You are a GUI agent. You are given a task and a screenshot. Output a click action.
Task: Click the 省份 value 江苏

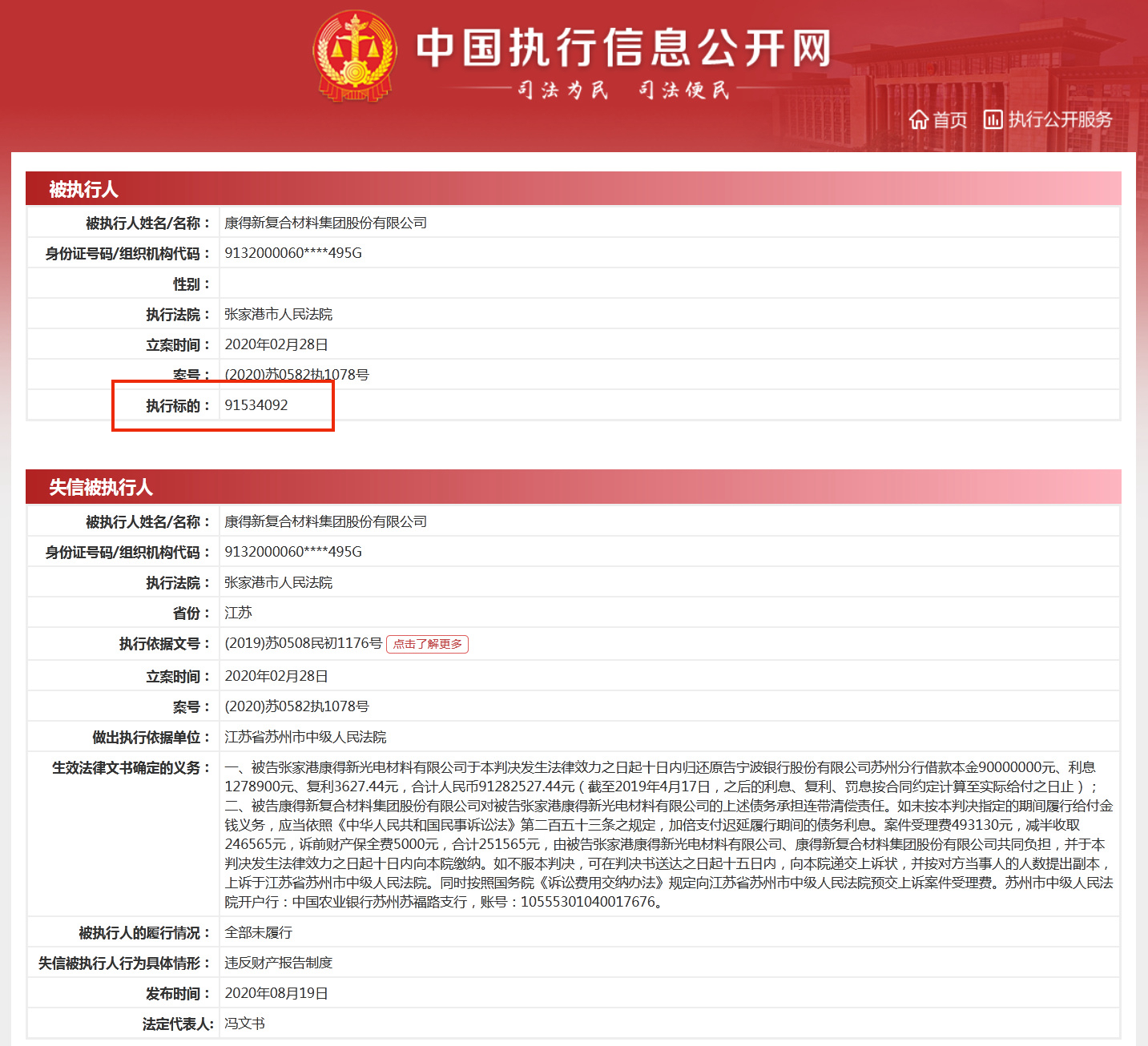point(238,613)
